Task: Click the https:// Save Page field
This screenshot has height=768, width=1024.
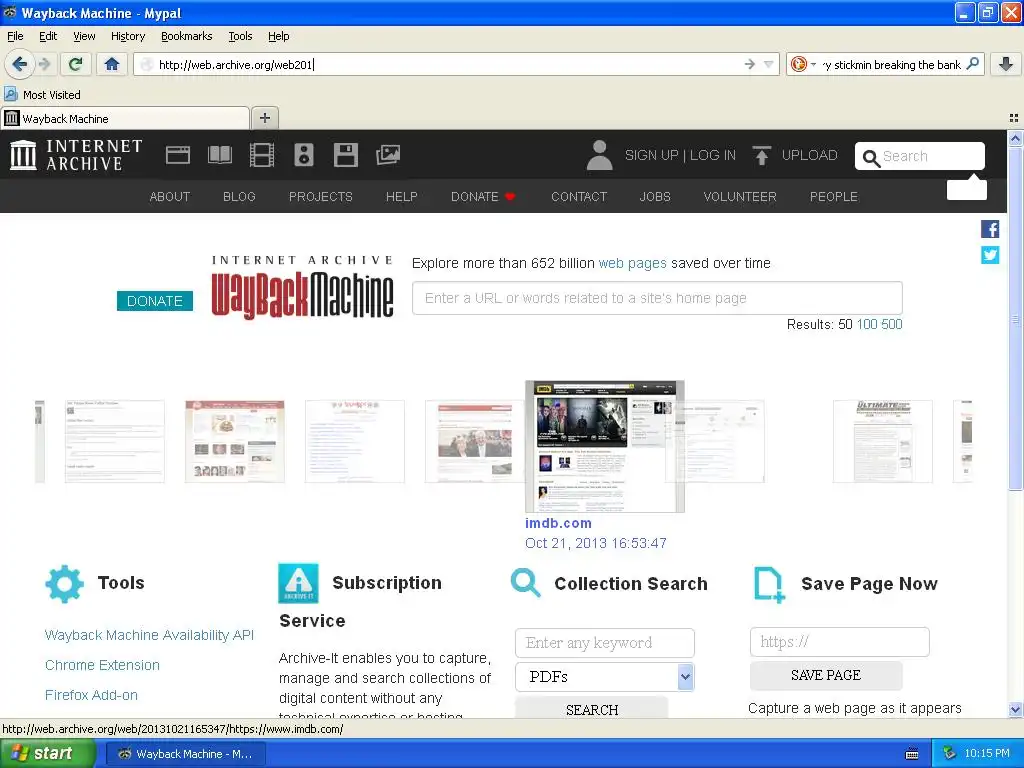Action: point(839,642)
